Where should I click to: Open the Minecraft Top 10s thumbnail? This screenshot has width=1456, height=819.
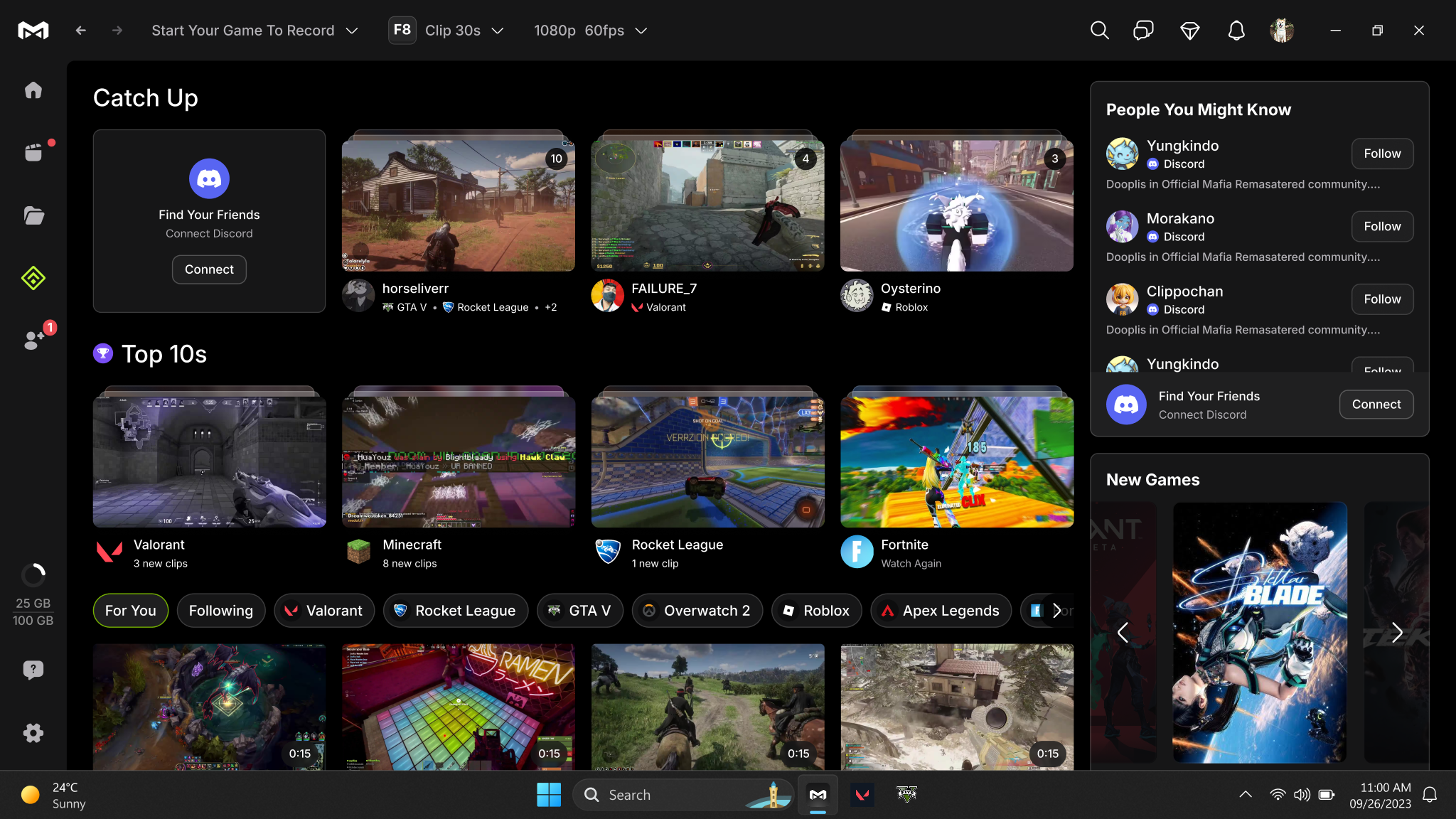point(459,461)
